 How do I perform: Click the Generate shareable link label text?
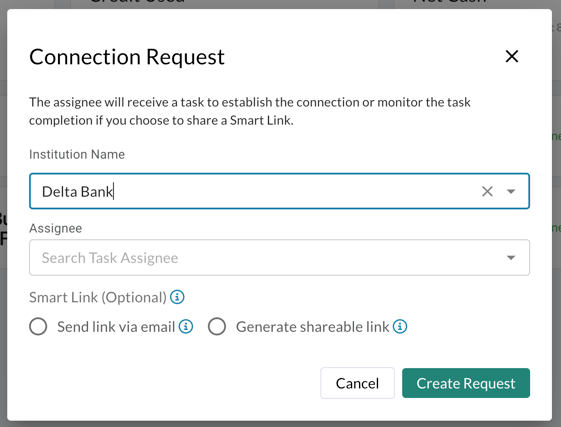coord(312,327)
